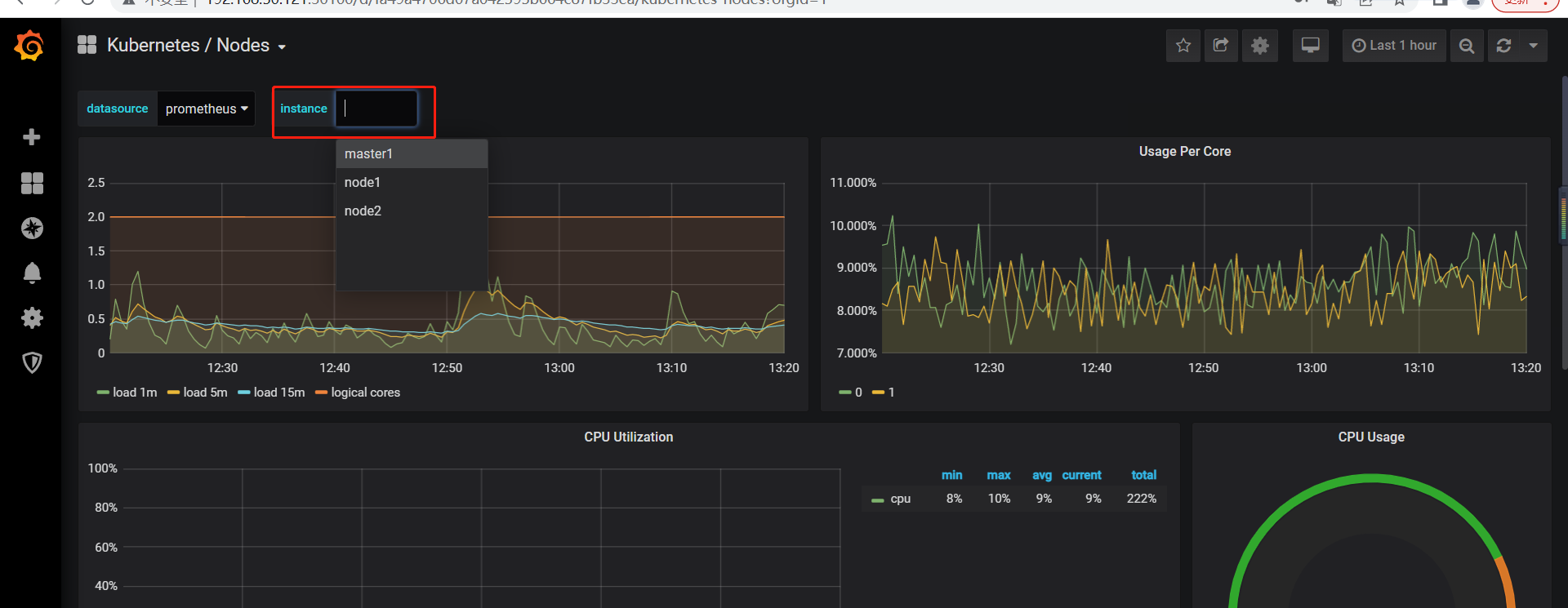Star this dashboard as favorite
This screenshot has height=608, width=1568.
click(x=1183, y=46)
